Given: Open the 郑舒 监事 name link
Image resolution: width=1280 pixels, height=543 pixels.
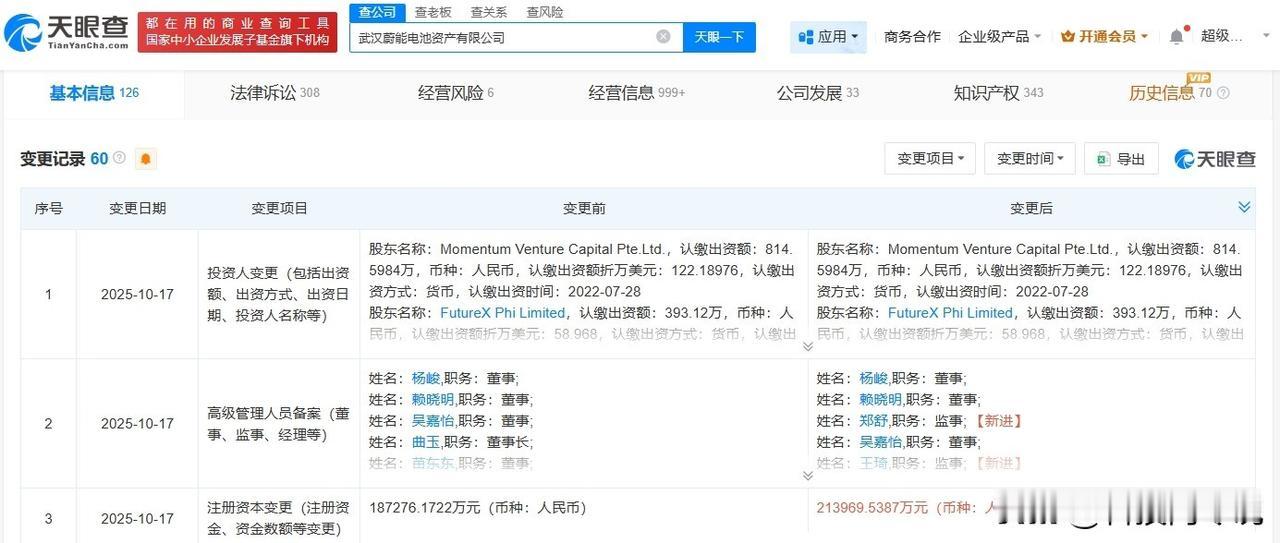Looking at the screenshot, I should point(873,421).
